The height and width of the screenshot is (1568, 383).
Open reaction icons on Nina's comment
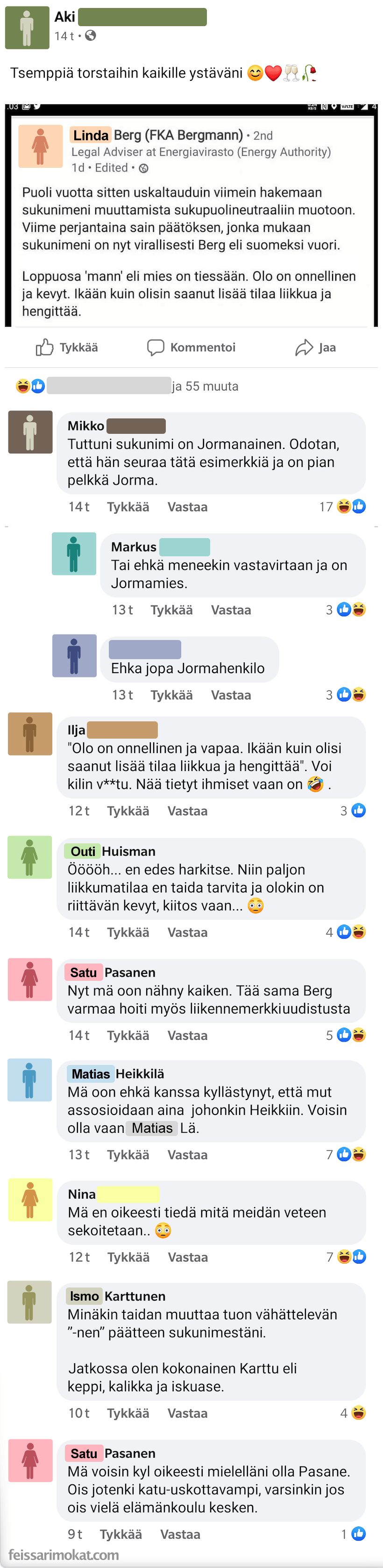351,1256
